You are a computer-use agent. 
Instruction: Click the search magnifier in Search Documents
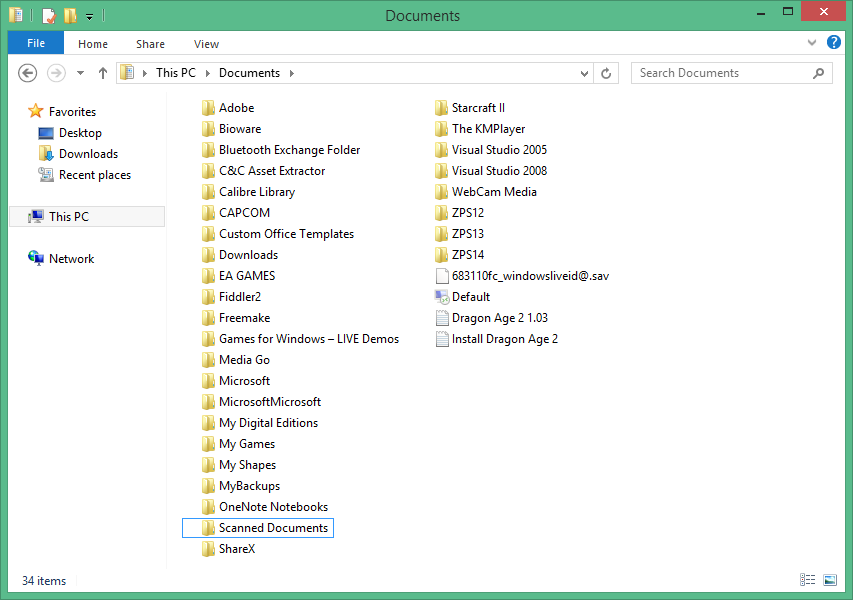point(818,73)
